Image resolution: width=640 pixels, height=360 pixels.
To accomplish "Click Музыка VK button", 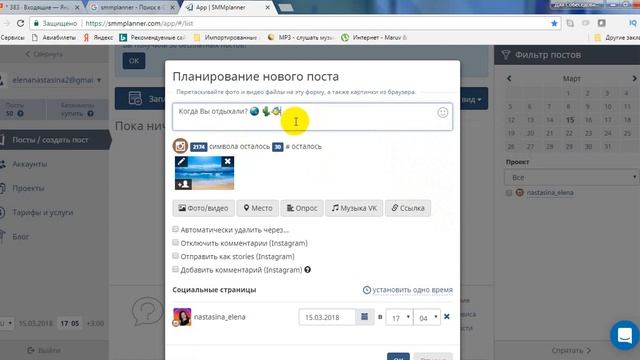I will [x=354, y=208].
